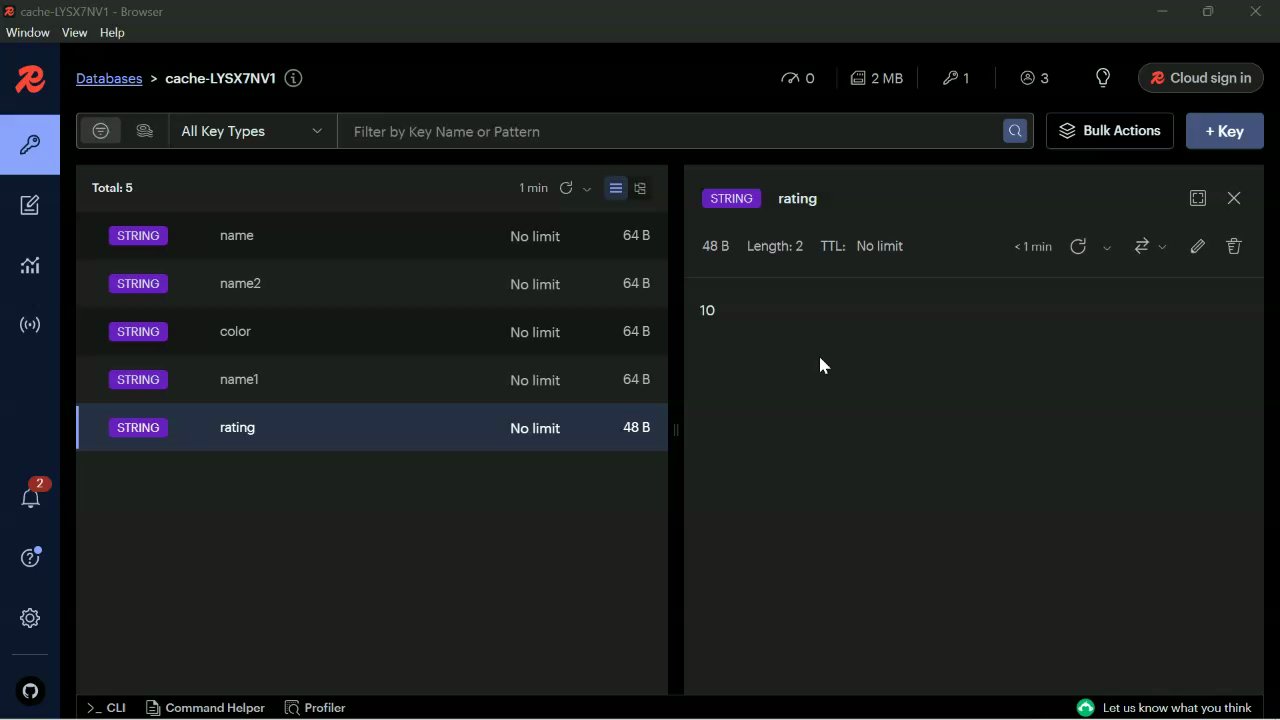Open the Pub/Sub broadcast icon

coord(30,325)
